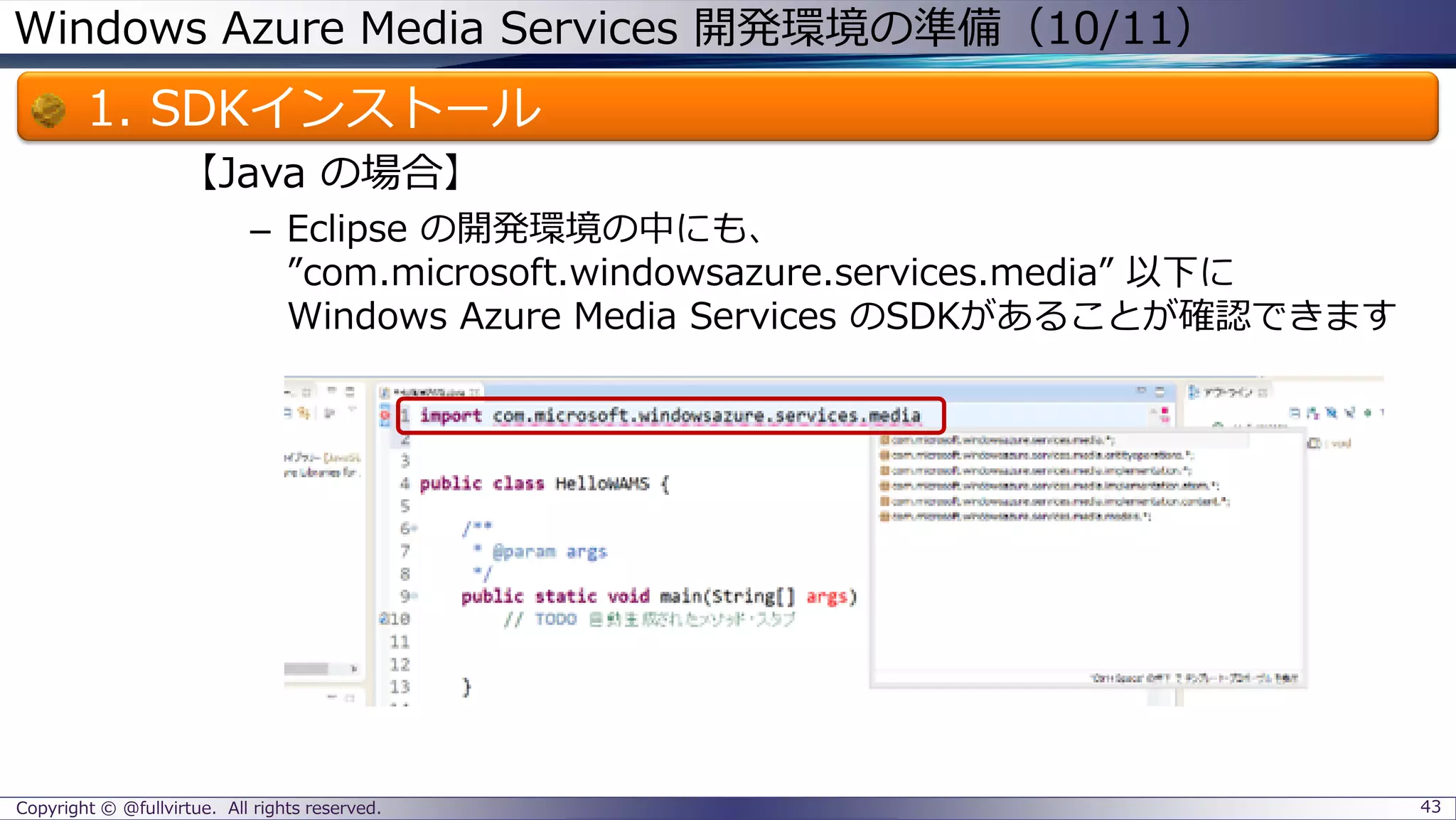Choose the media.entityoperations.* suggestion
Screen dimensions: 1456x820
[x=1037, y=455]
